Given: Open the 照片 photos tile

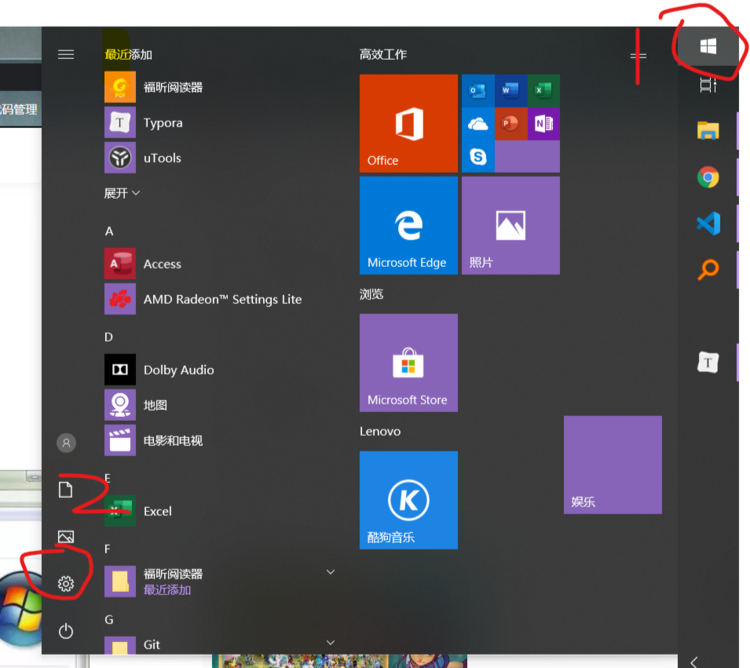Looking at the screenshot, I should point(511,225).
